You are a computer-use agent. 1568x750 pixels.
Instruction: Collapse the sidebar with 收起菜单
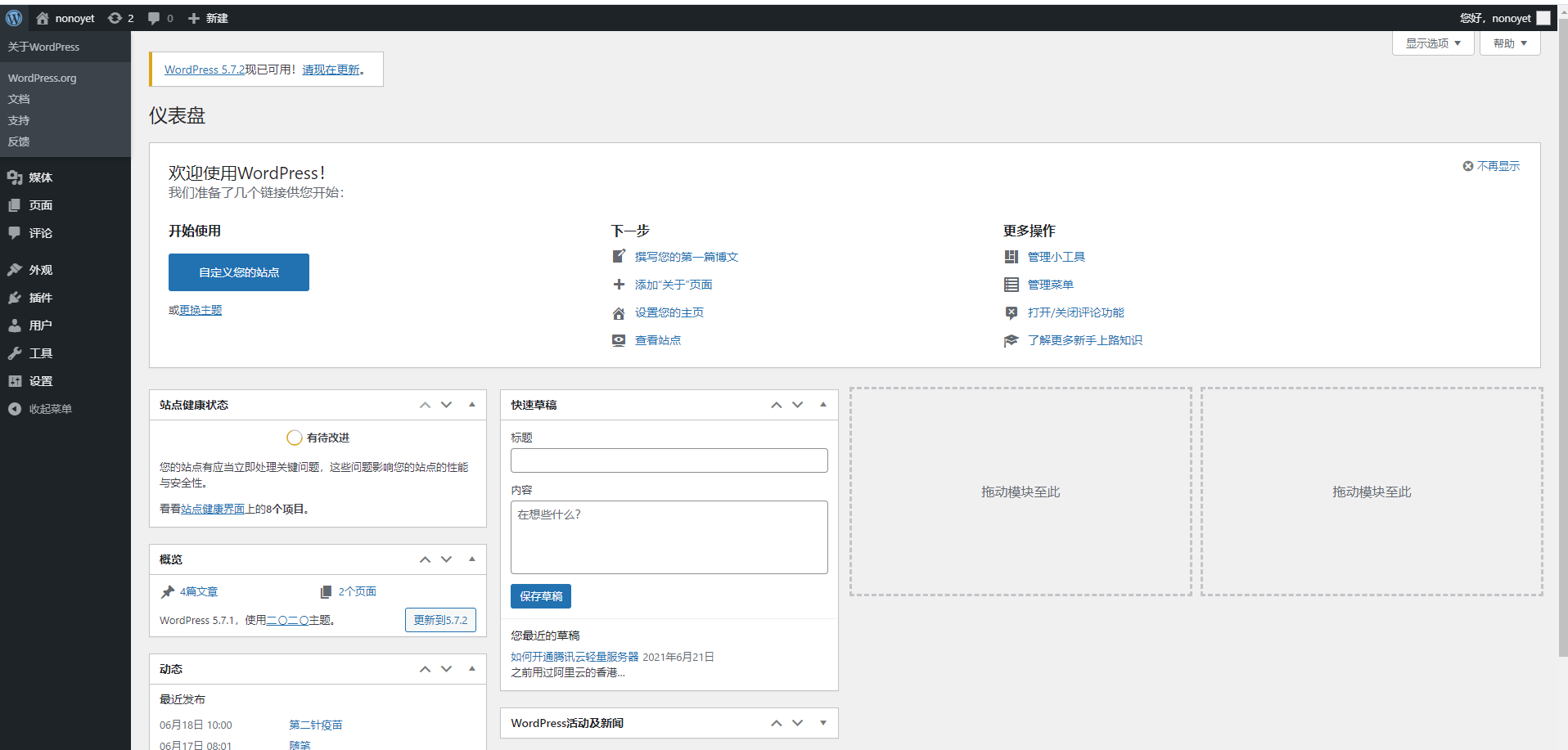point(49,409)
